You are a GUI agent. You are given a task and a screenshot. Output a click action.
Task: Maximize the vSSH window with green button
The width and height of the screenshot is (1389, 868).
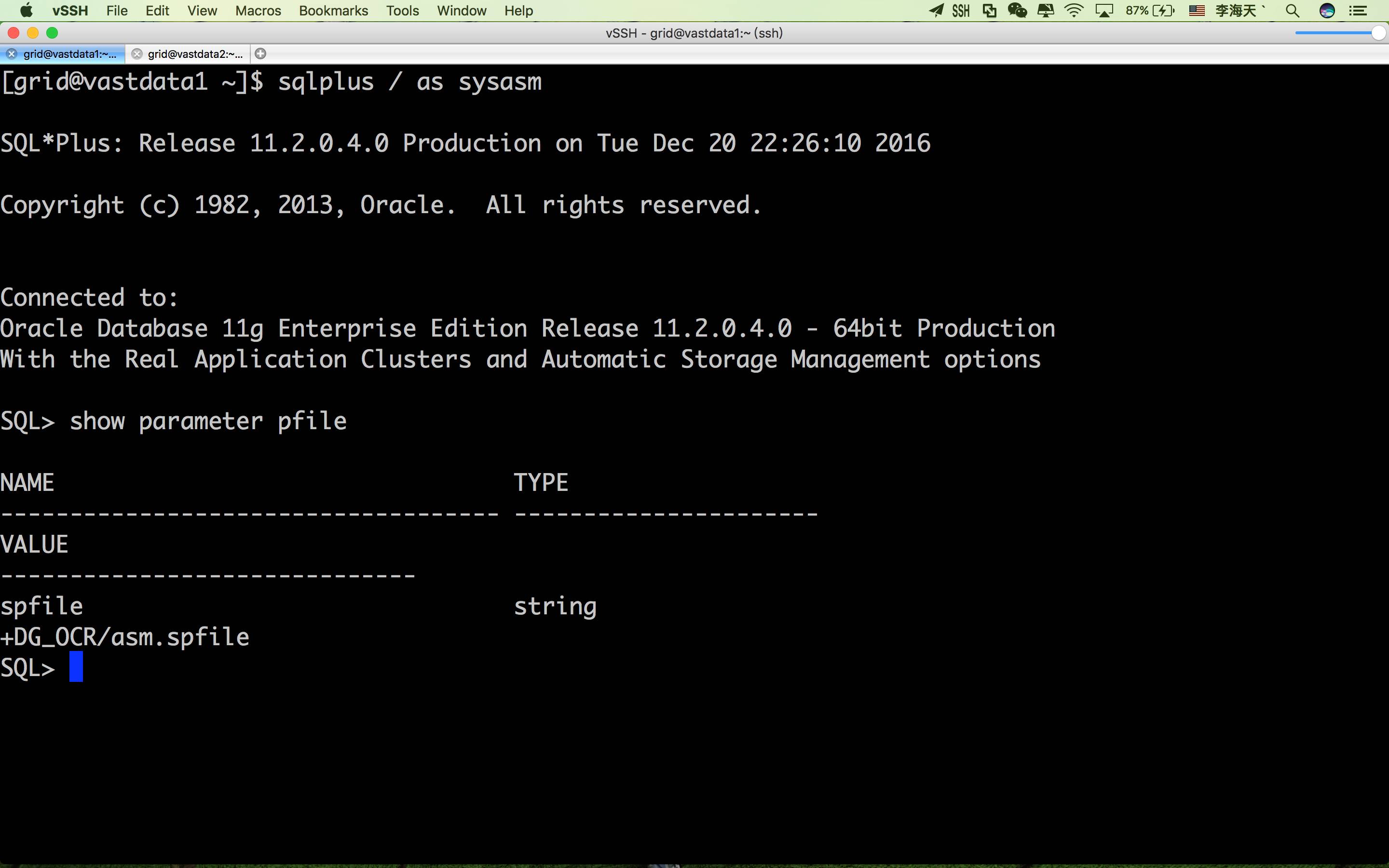click(52, 33)
